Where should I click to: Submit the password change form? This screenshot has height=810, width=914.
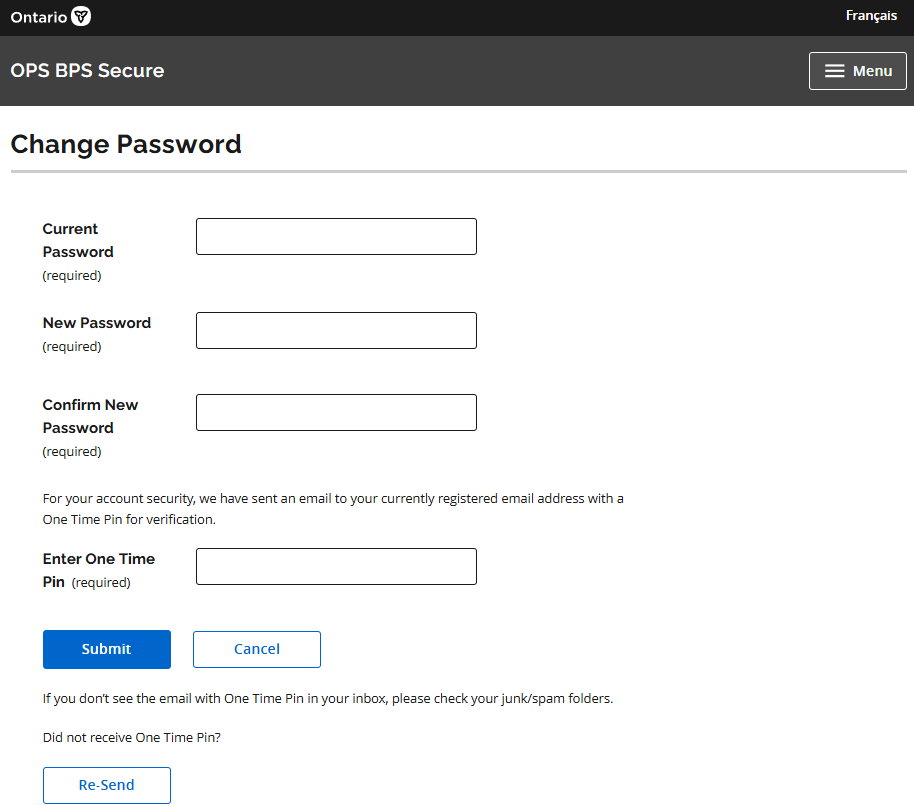106,649
